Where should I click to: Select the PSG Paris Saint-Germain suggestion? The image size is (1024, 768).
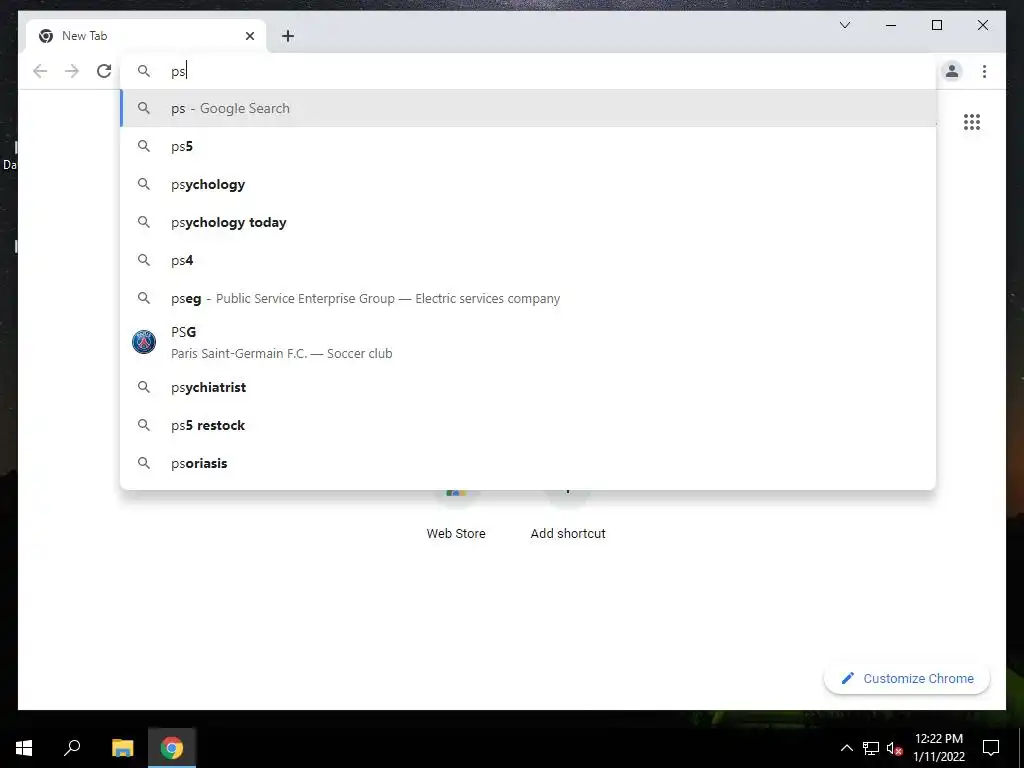[x=528, y=342]
